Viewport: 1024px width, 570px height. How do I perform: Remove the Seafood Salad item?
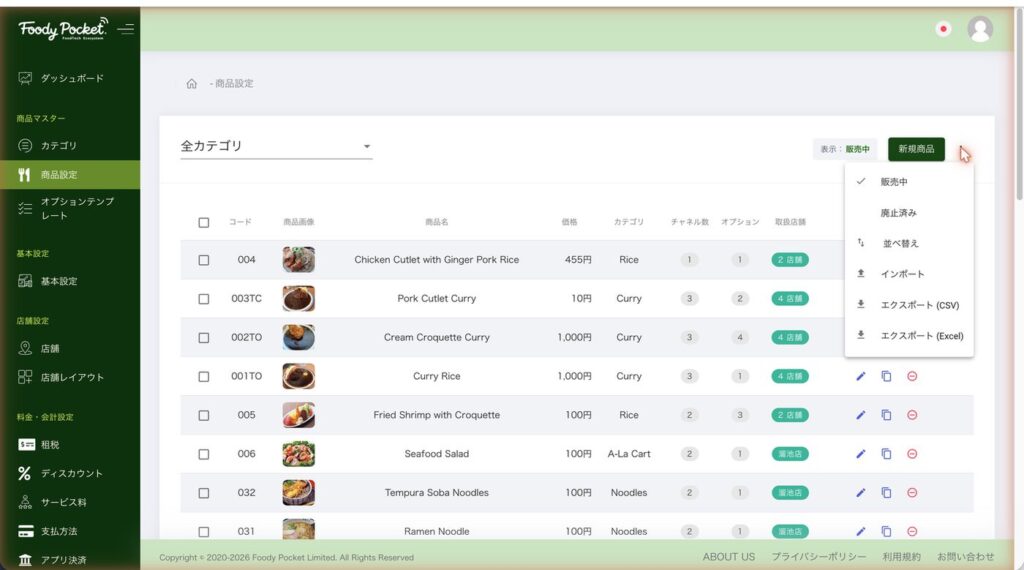click(912, 454)
